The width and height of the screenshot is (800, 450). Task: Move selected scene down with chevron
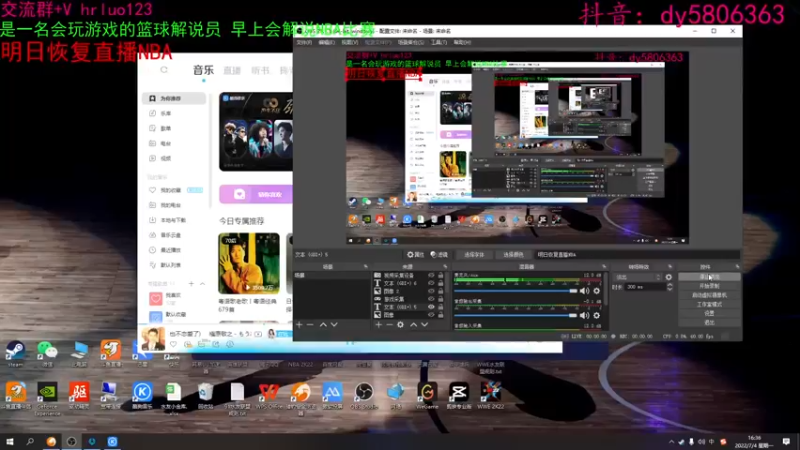tap(334, 324)
